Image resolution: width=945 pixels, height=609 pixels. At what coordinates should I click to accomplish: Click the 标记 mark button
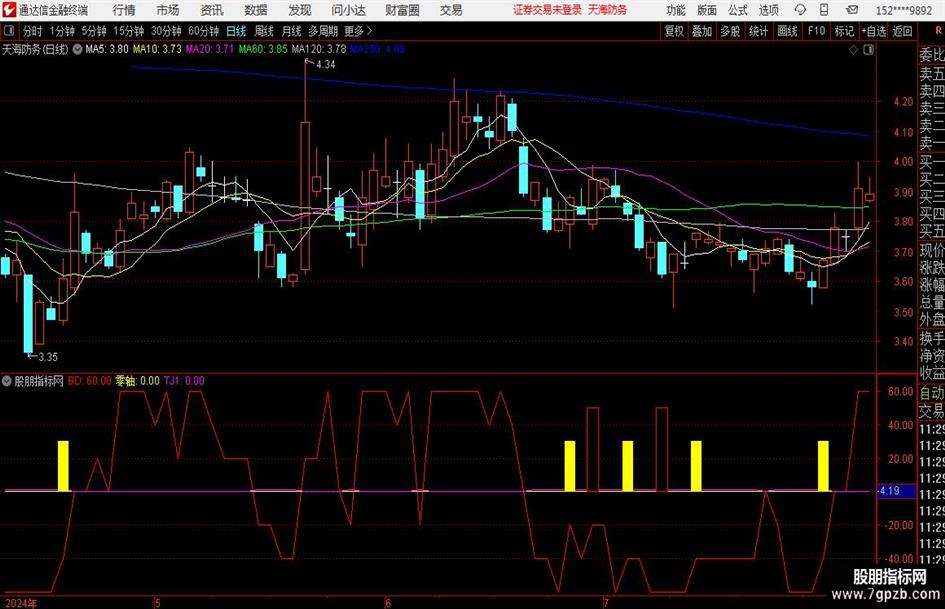click(x=844, y=31)
